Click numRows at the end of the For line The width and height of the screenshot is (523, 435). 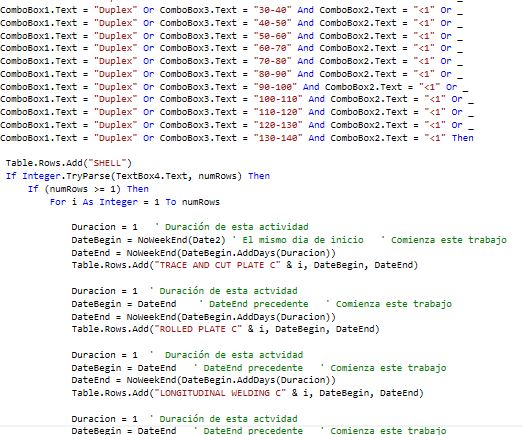201,202
